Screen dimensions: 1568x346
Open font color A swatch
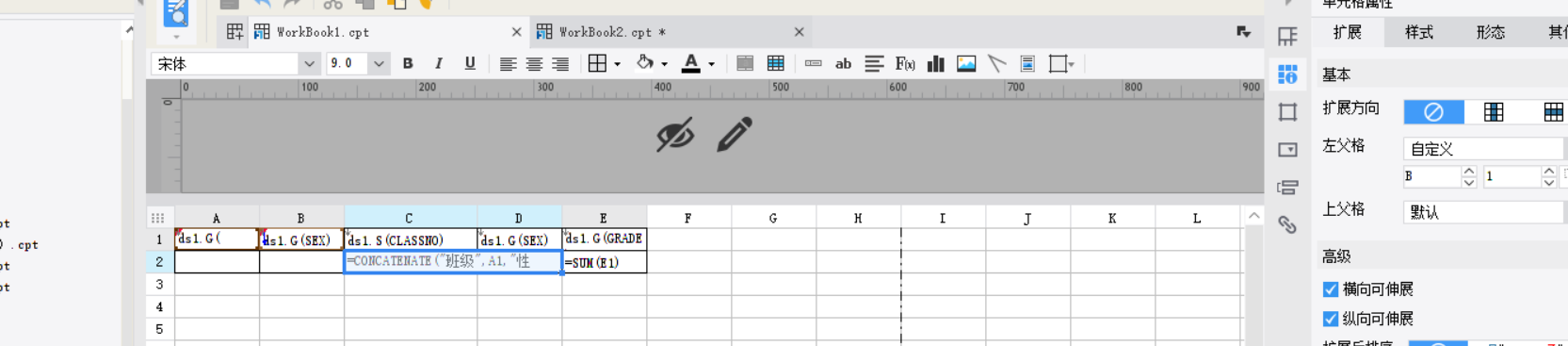[x=690, y=63]
